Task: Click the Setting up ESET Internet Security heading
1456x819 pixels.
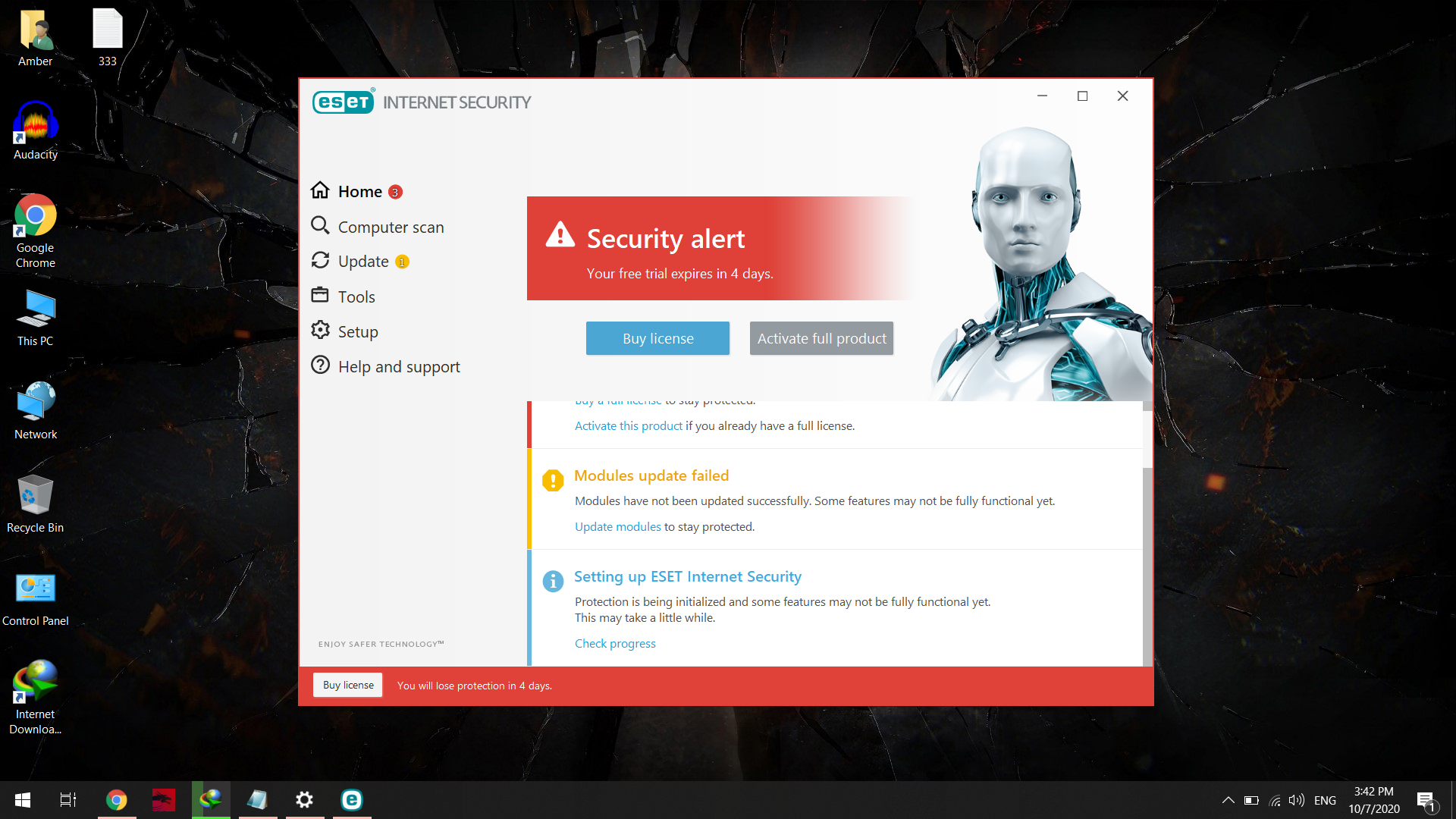Action: point(687,576)
